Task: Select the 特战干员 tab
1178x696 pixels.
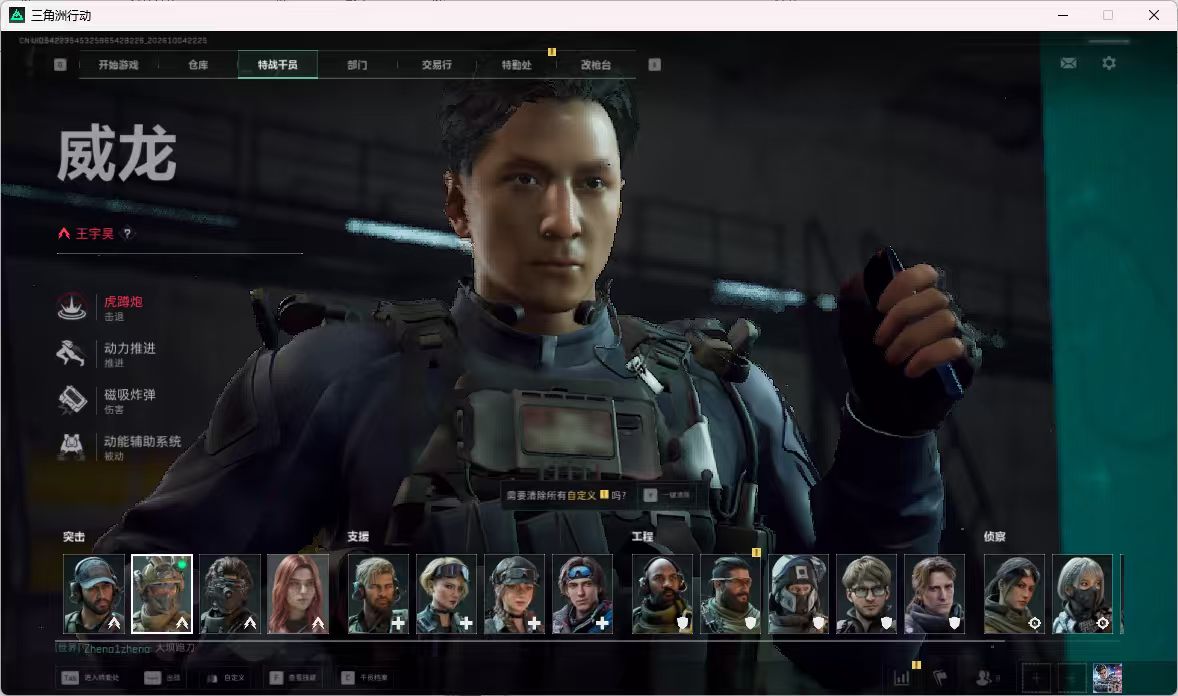Action: pyautogui.click(x=277, y=65)
